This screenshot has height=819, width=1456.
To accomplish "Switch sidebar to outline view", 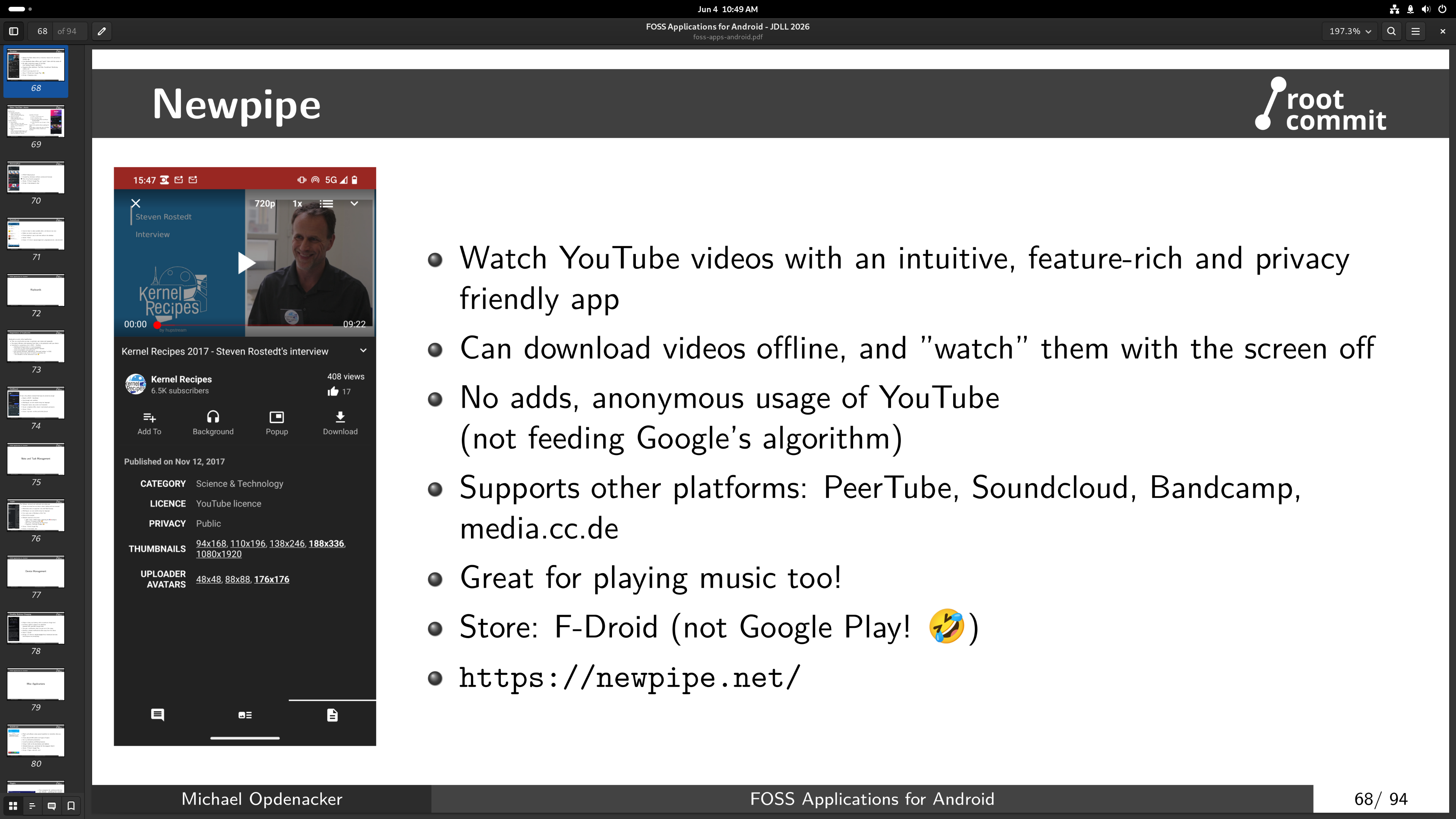I will click(32, 805).
